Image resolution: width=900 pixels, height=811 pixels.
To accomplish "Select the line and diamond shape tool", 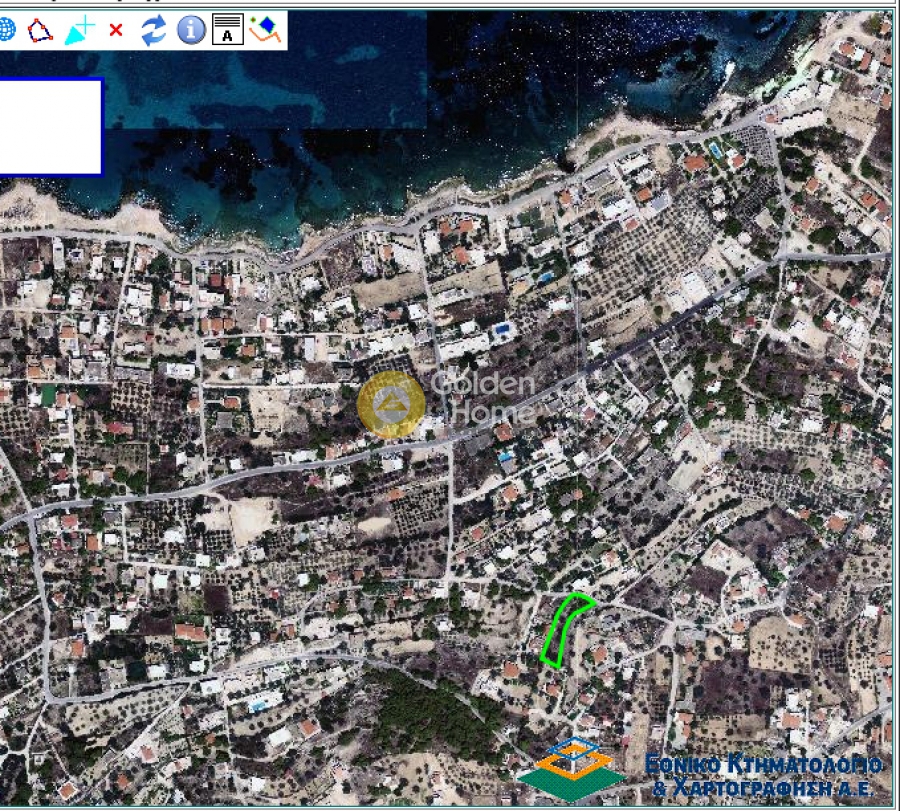I will point(265,31).
